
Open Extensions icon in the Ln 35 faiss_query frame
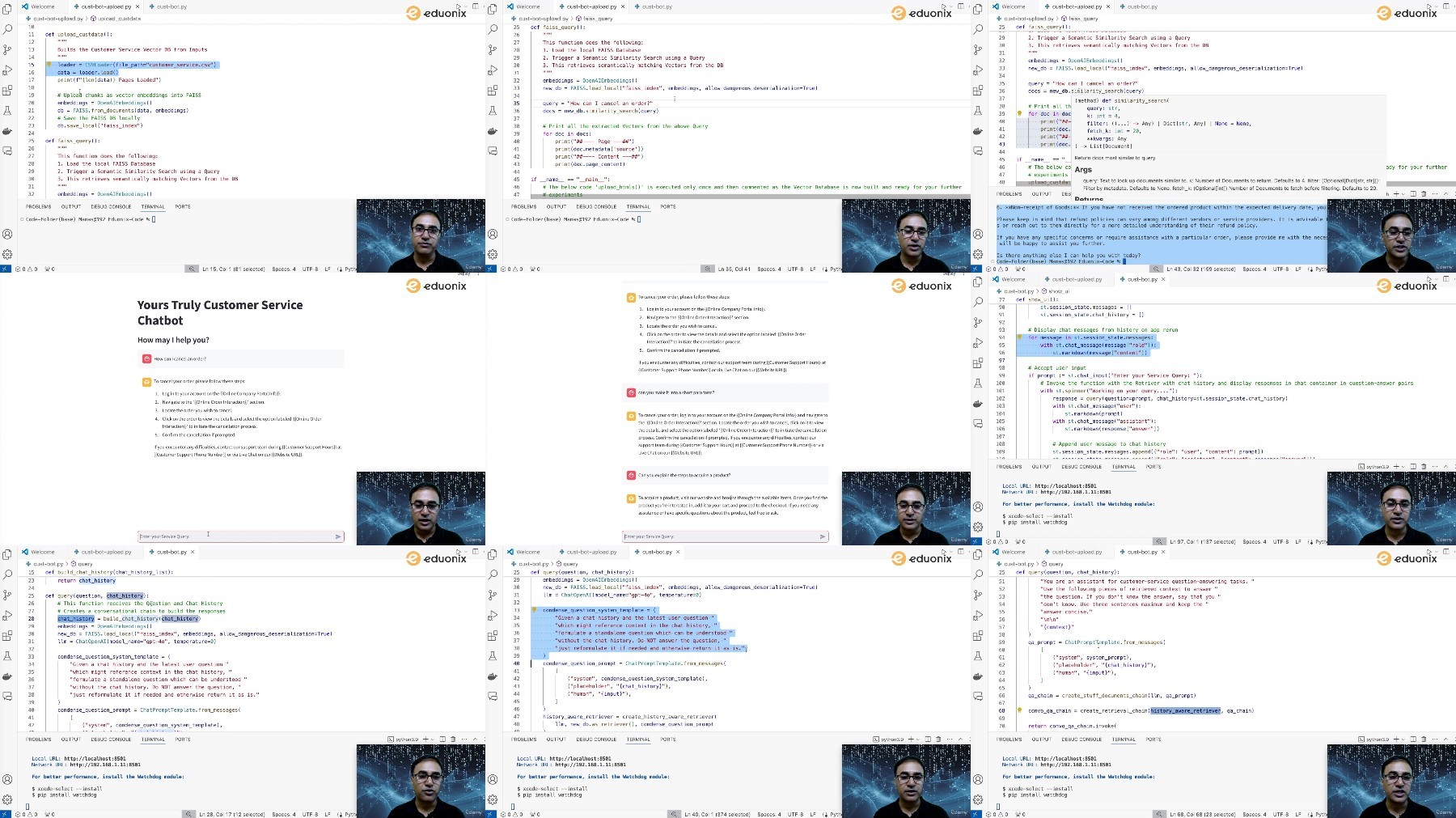[493, 91]
